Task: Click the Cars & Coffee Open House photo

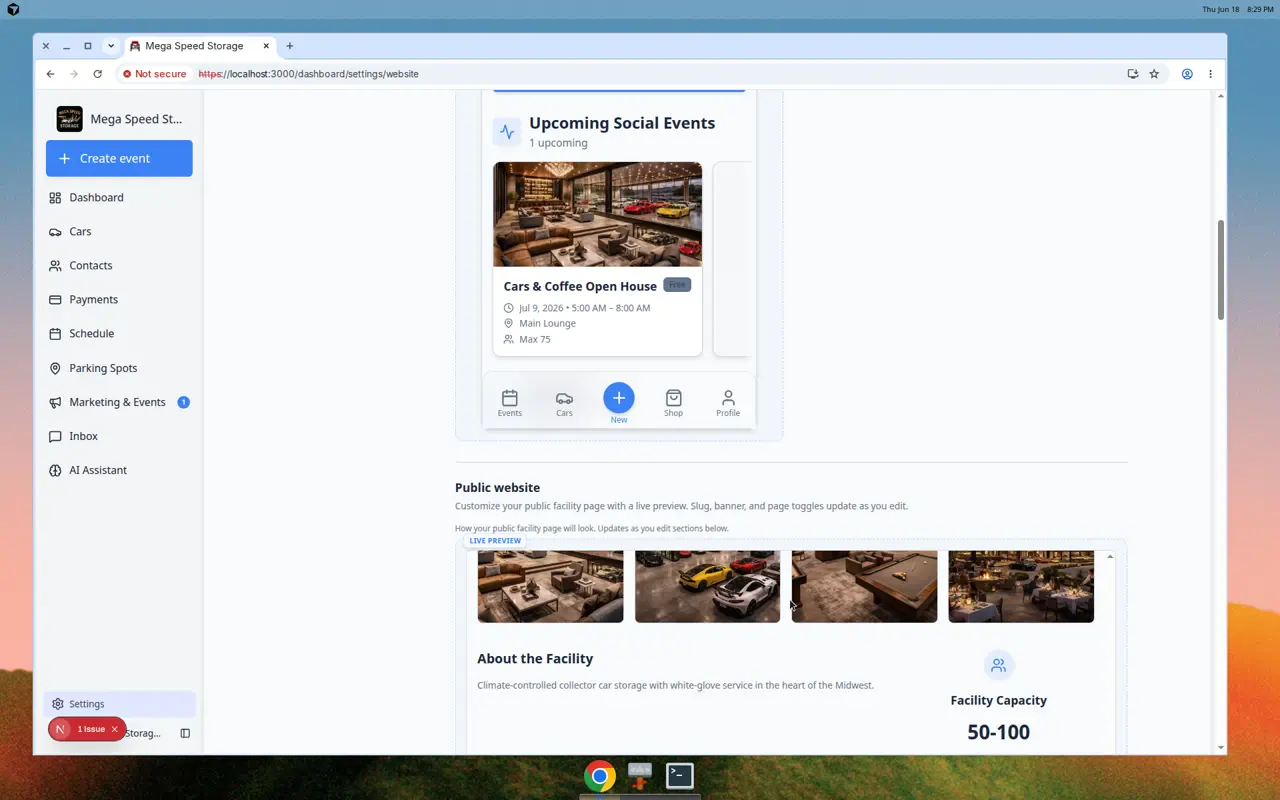Action: (x=598, y=215)
